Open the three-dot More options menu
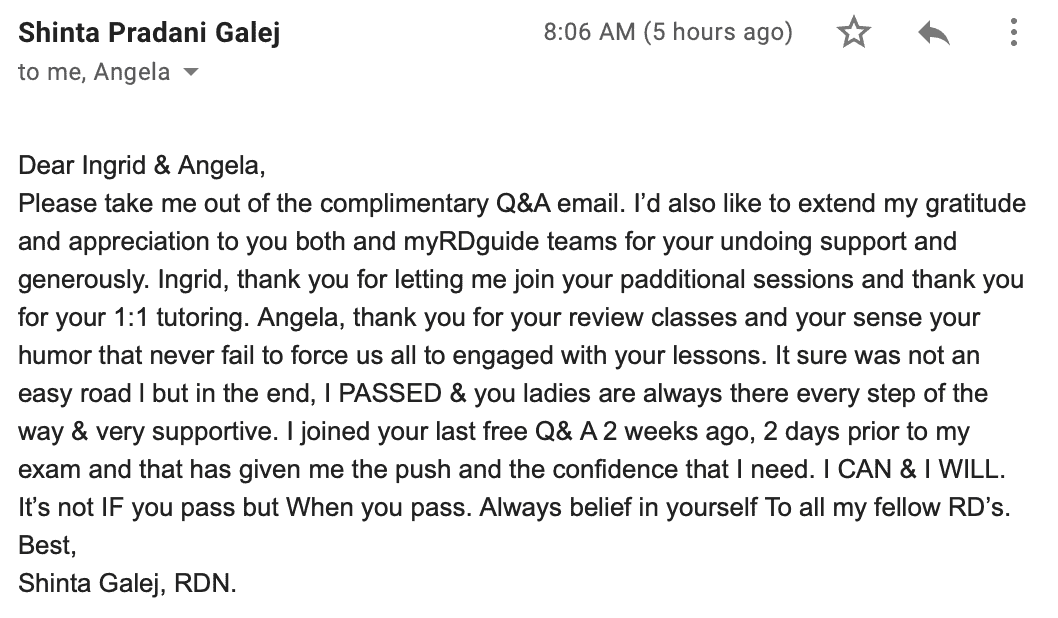Image resolution: width=1058 pixels, height=618 pixels. pyautogui.click(x=1013, y=33)
